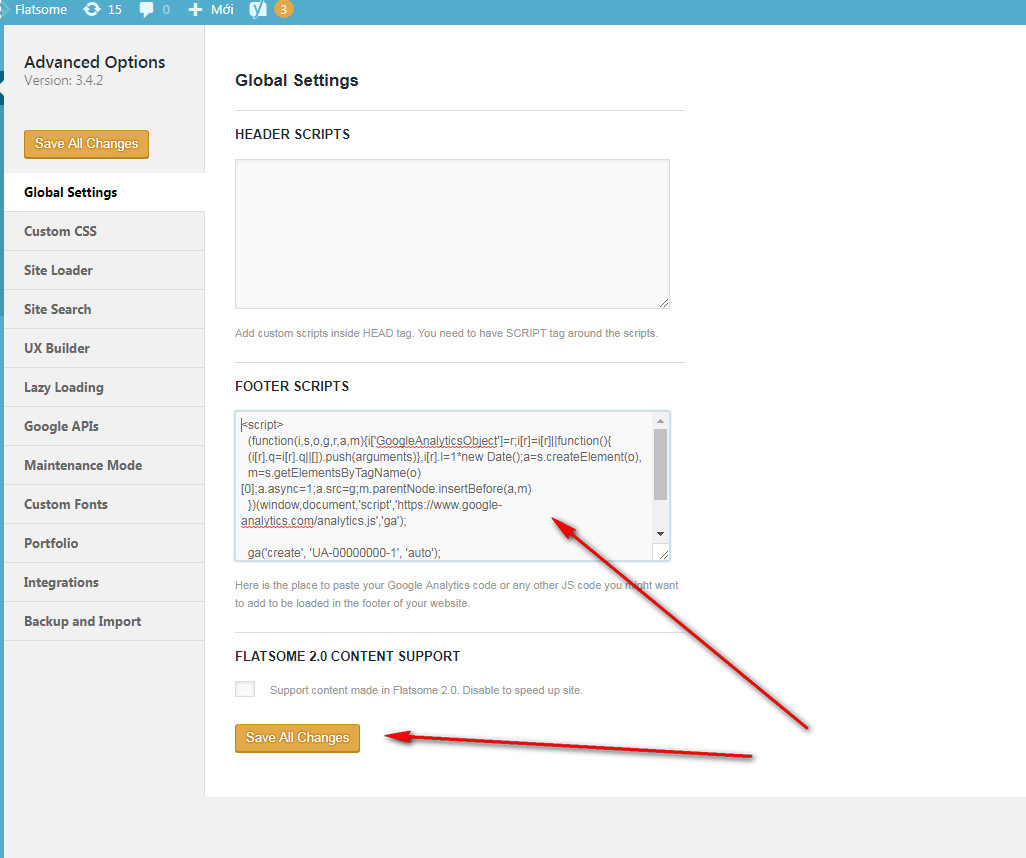Click the bottom Save All Changes button
The height and width of the screenshot is (858, 1026).
(296, 738)
